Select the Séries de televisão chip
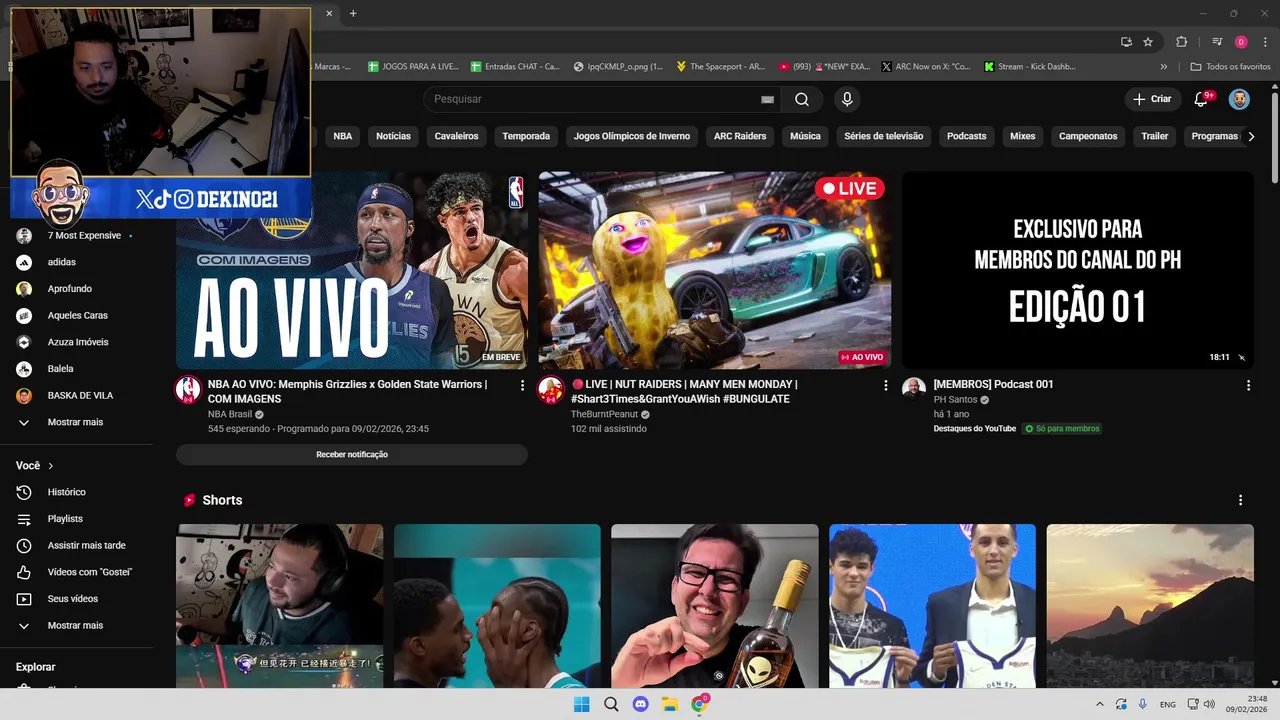 click(x=884, y=136)
